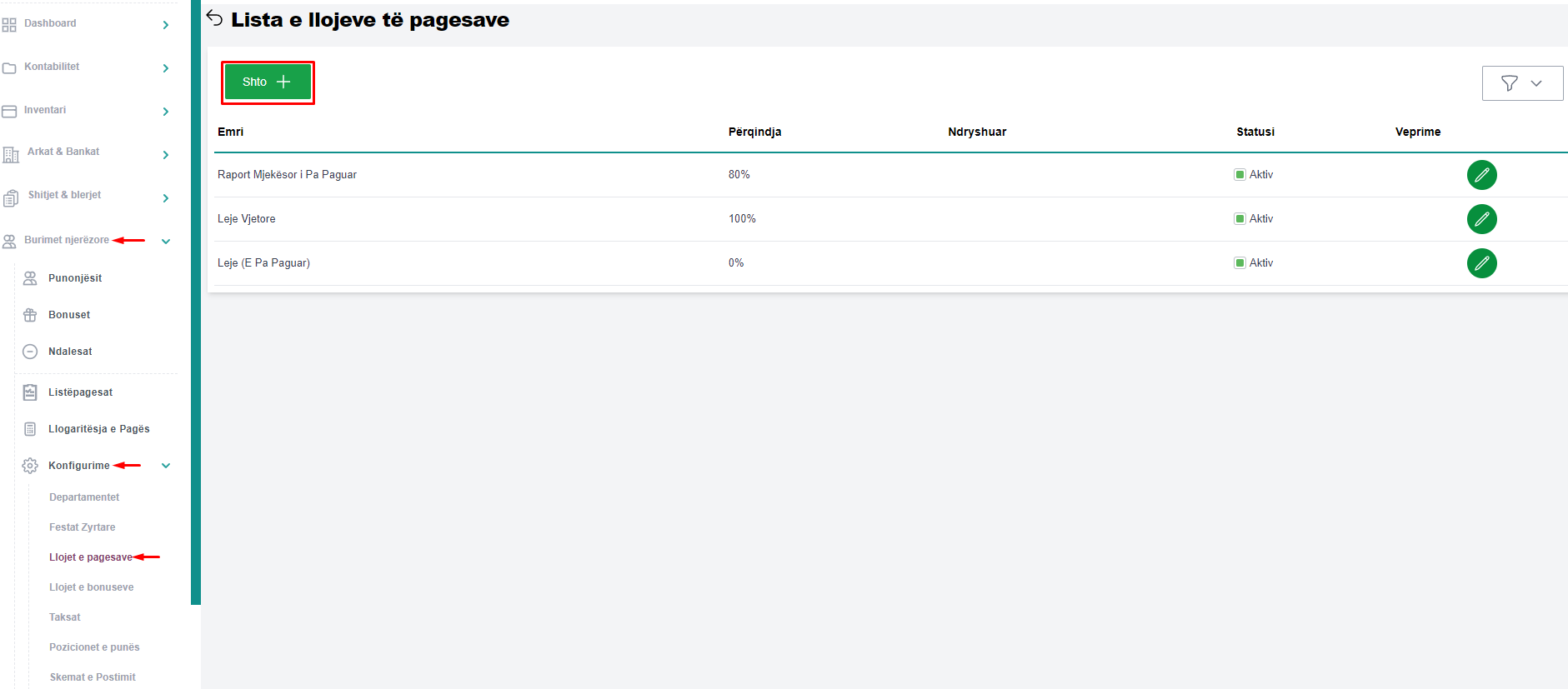Click the Punonjësit people icon in sidebar
This screenshot has width=1568, height=689.
pyautogui.click(x=30, y=278)
